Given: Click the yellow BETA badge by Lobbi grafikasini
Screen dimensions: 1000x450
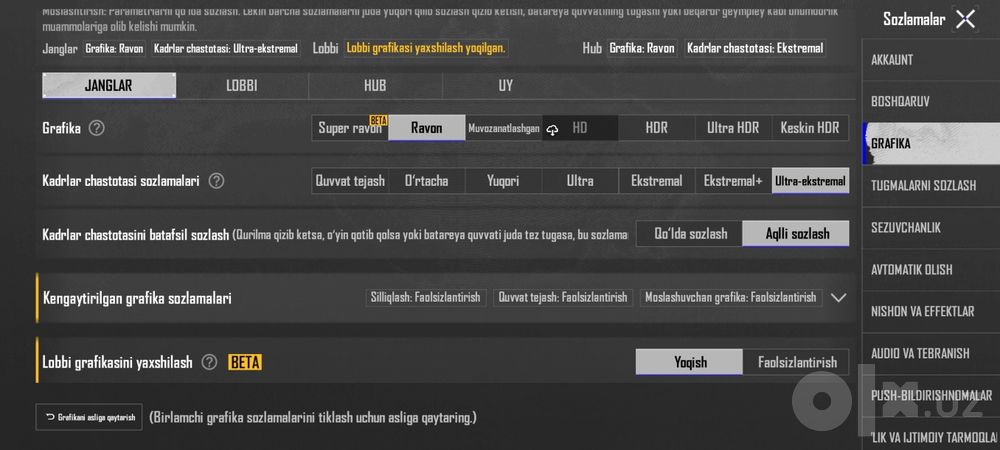Looking at the screenshot, I should coord(245,363).
